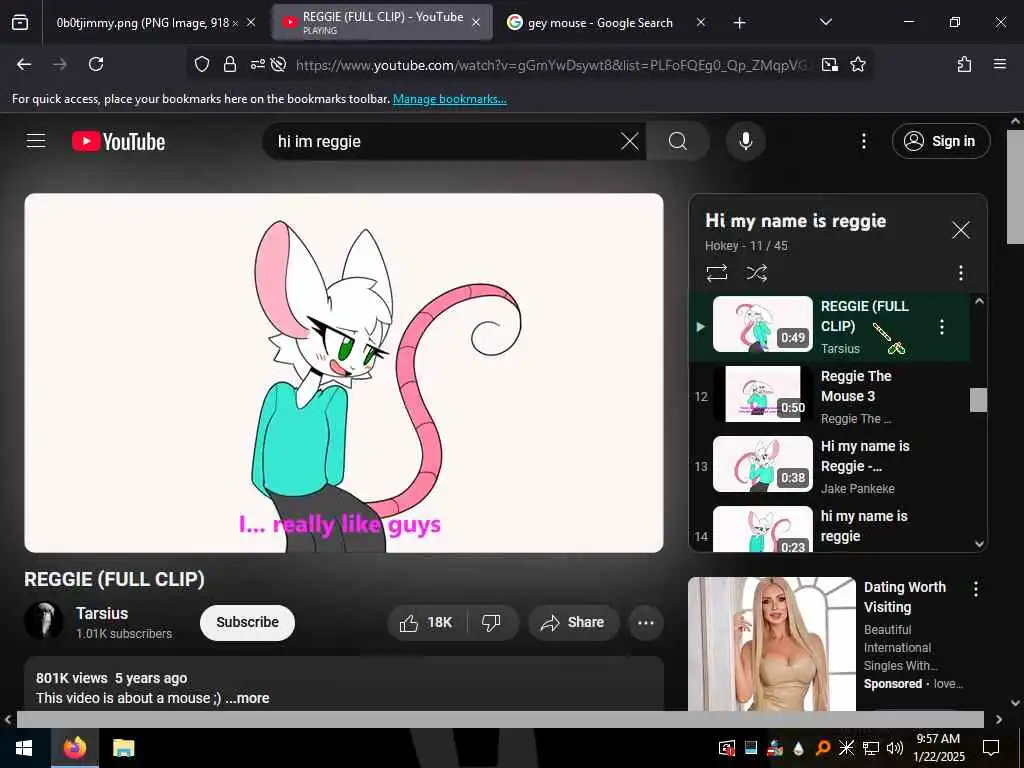
Task: Open volume control in system tray
Action: [x=894, y=748]
